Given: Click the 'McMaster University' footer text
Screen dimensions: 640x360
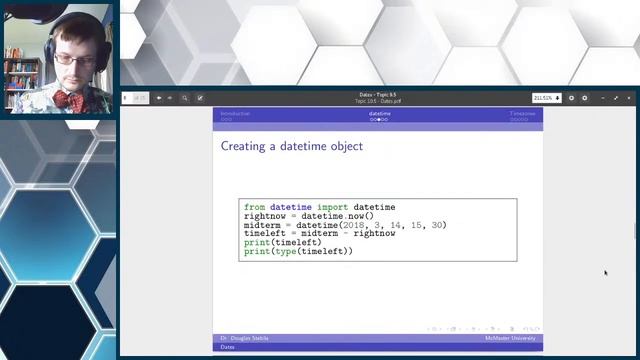Looking at the screenshot, I should pyautogui.click(x=510, y=338).
